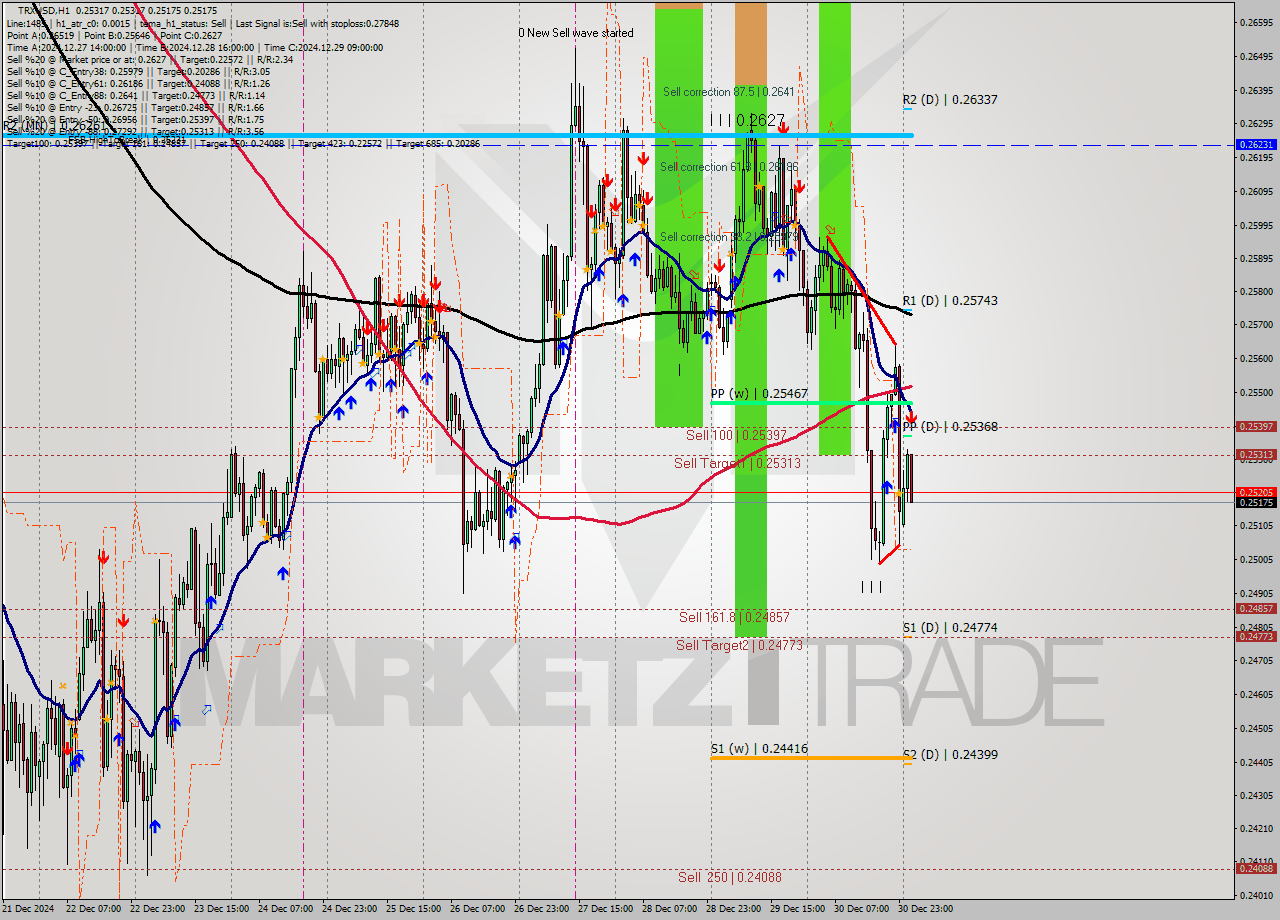
Task: Click the 'Sell correction 87.5 | 0.2641' label
Action: coord(729,92)
